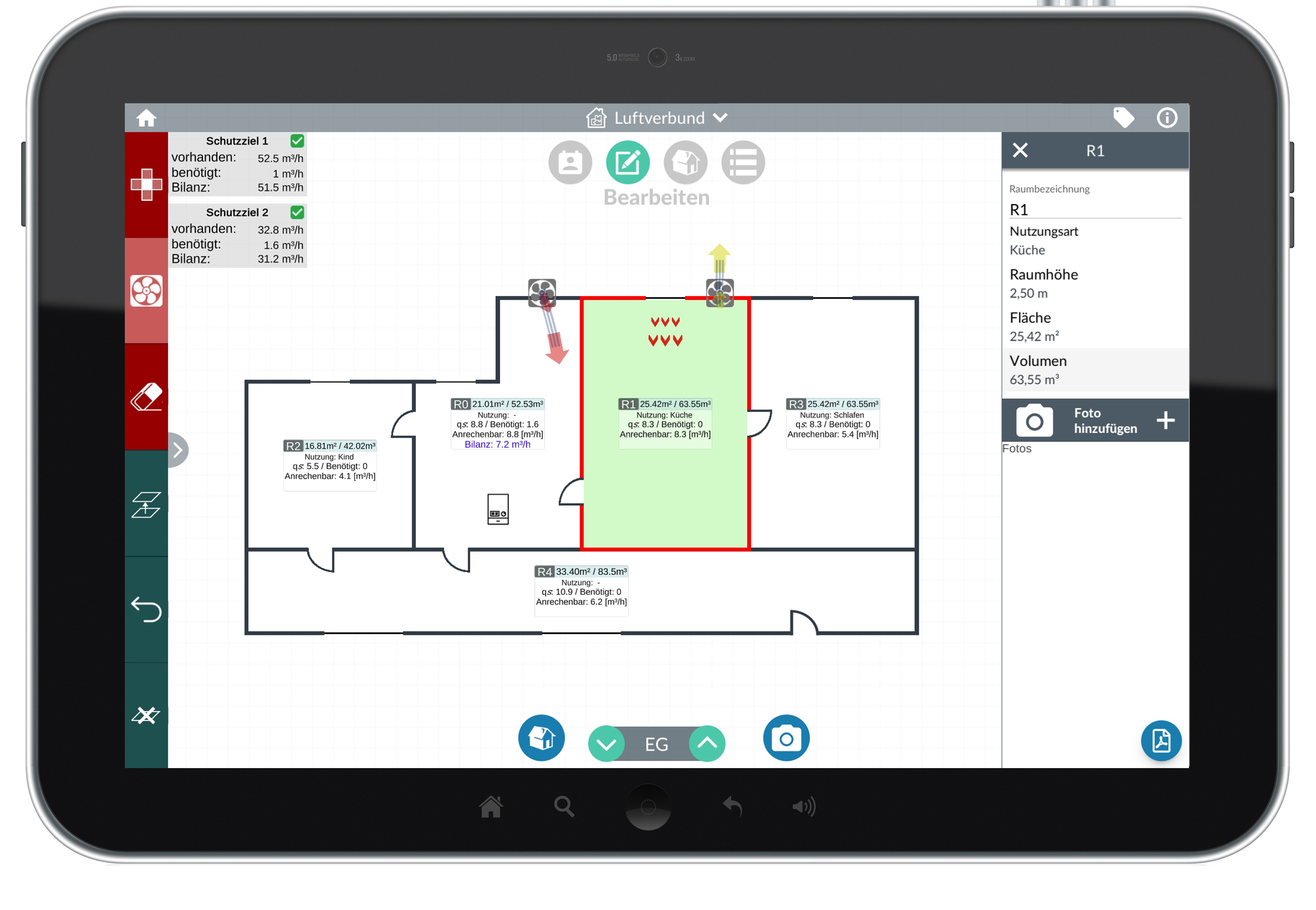
Task: Select the ventilator fan tool in sidebar
Action: coord(146,290)
